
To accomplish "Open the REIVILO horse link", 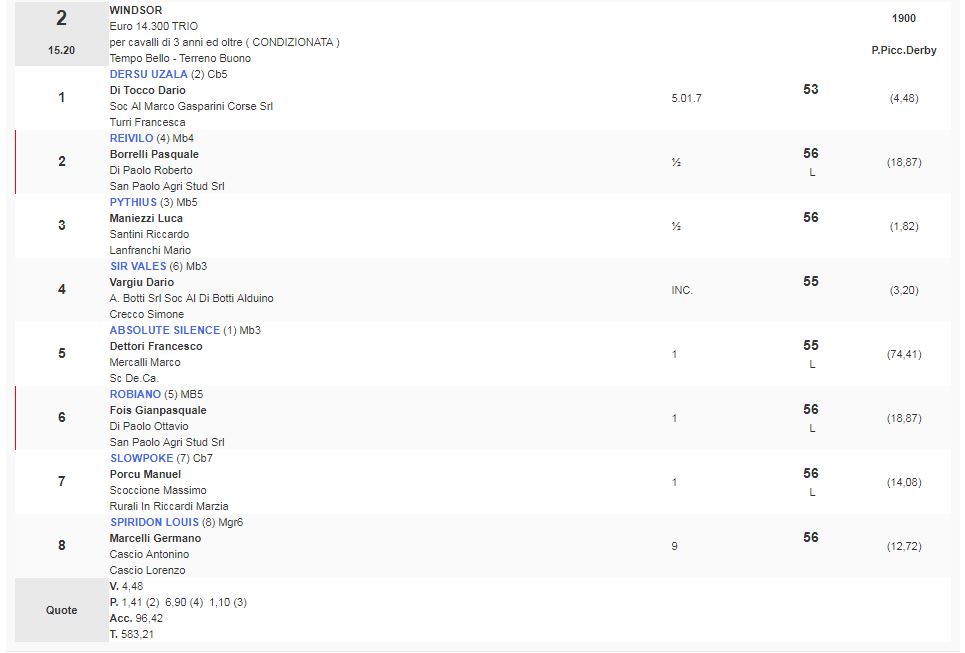I will click(x=132, y=138).
